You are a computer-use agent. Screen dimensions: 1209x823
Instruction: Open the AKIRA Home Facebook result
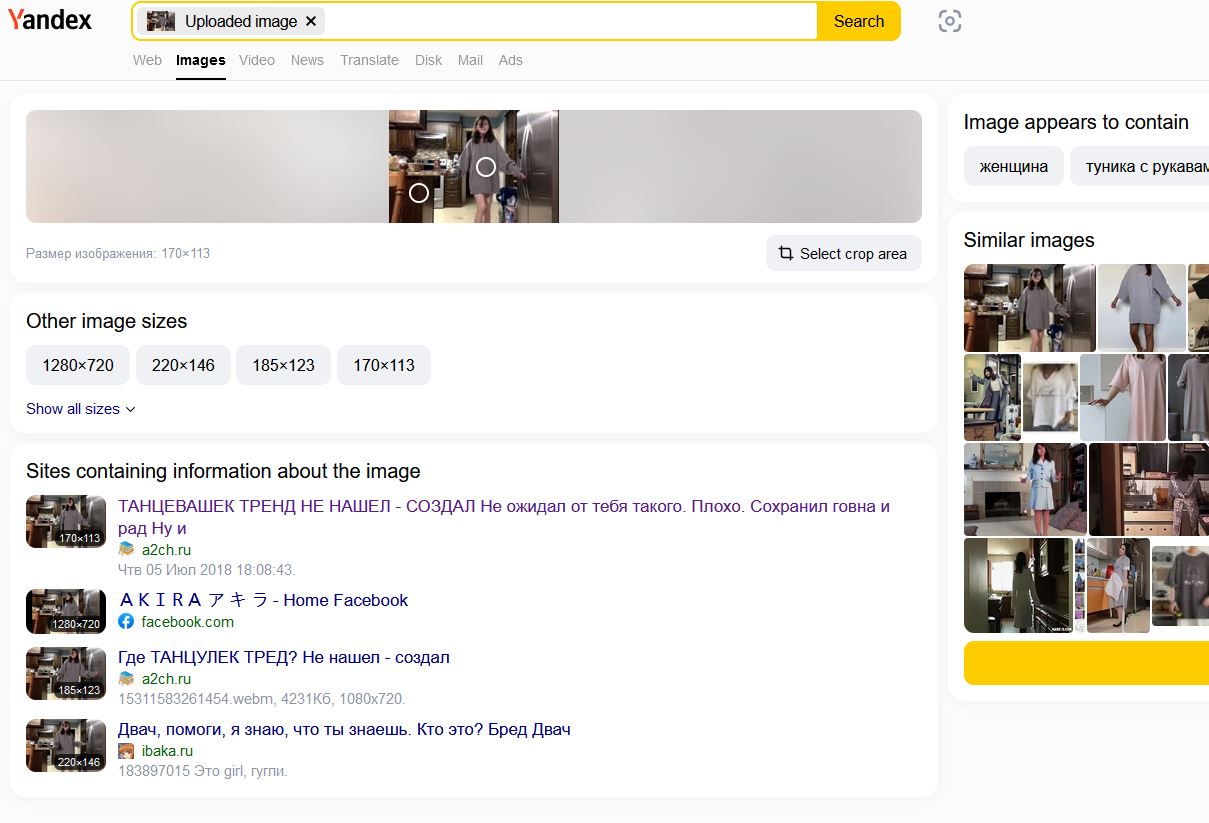263,600
